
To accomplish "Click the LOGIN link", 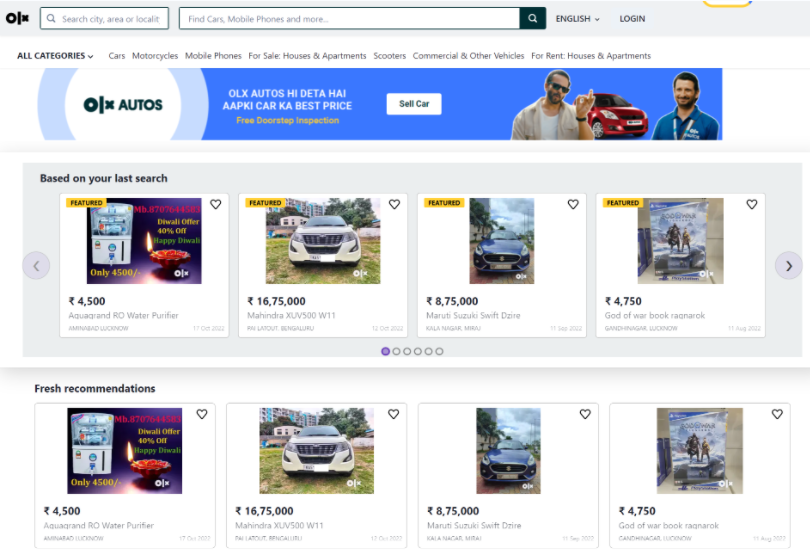I will pyautogui.click(x=632, y=19).
